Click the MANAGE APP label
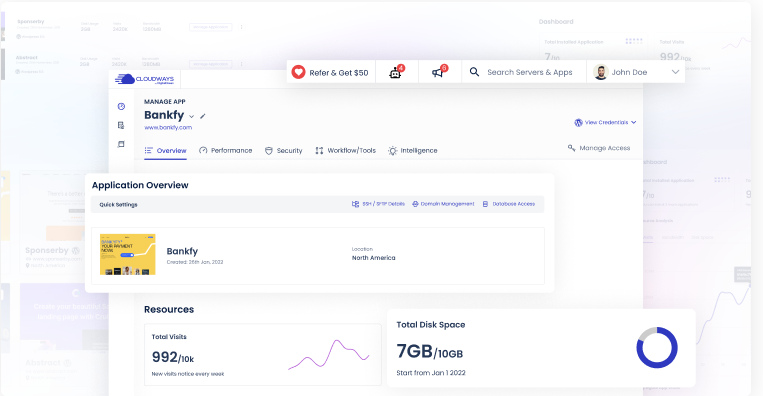The height and width of the screenshot is (396, 763). tap(164, 102)
